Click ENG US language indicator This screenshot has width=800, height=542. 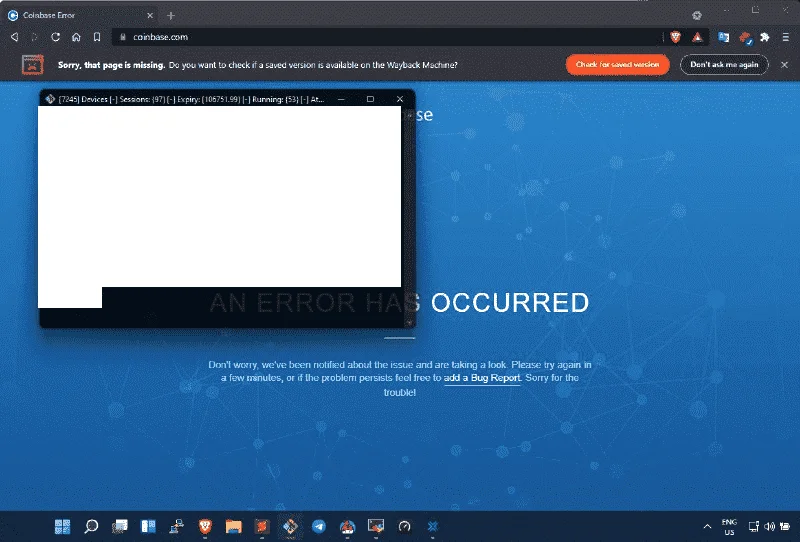729,527
